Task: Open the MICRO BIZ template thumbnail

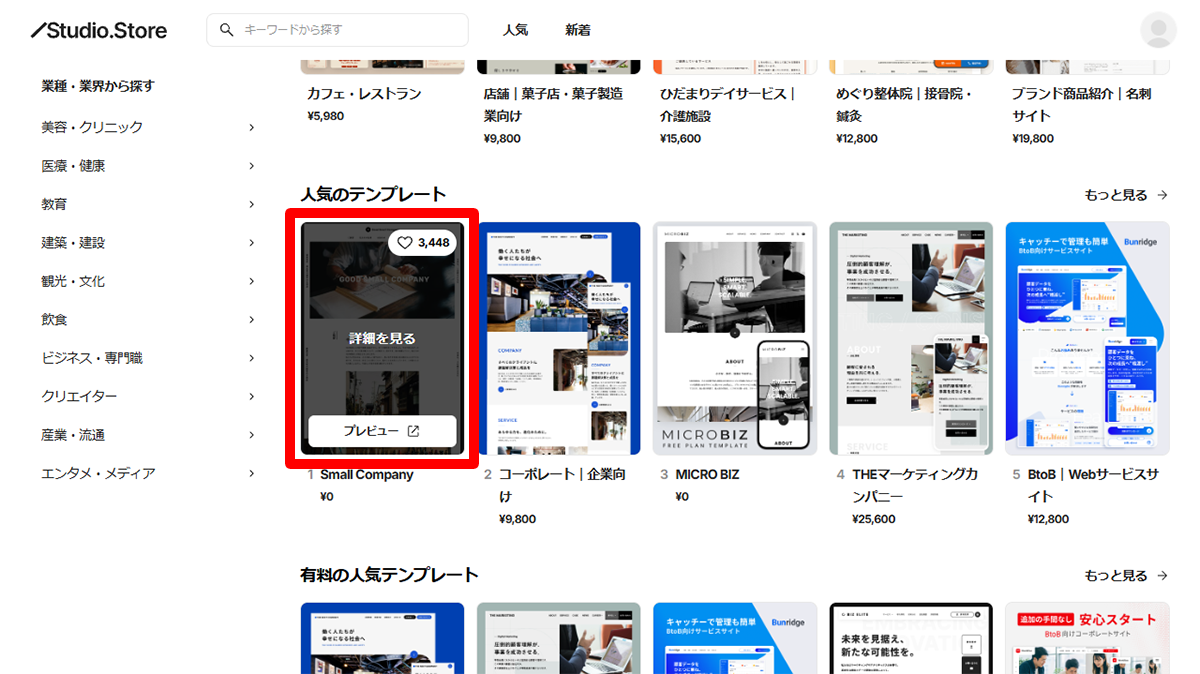Action: tap(734, 339)
